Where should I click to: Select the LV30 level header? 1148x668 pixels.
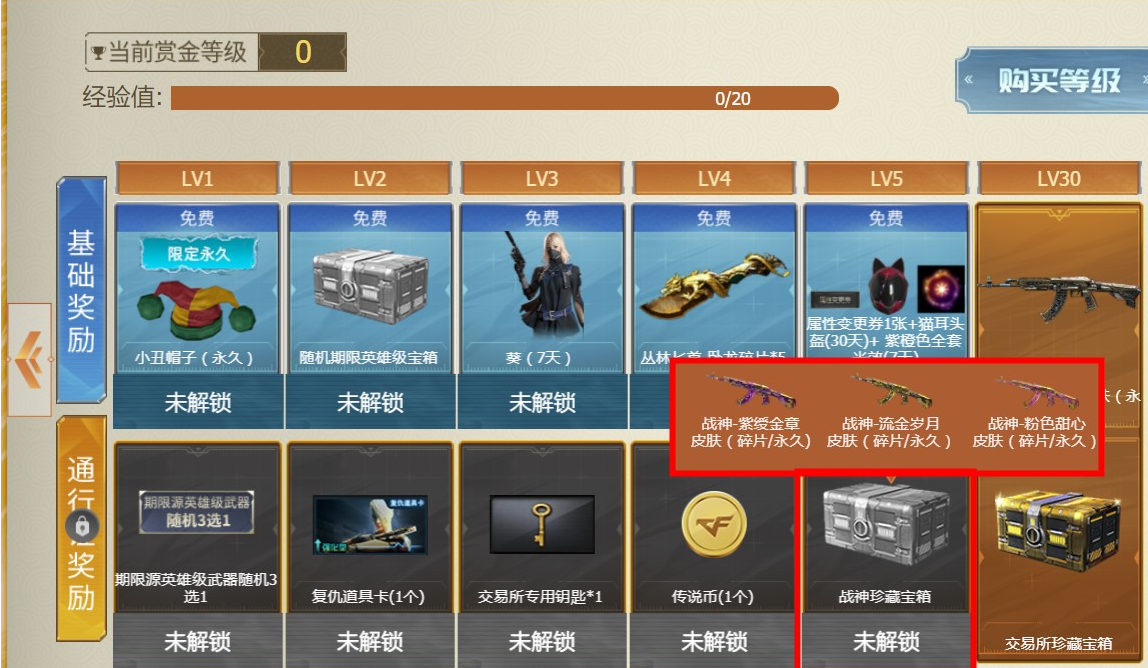1059,178
